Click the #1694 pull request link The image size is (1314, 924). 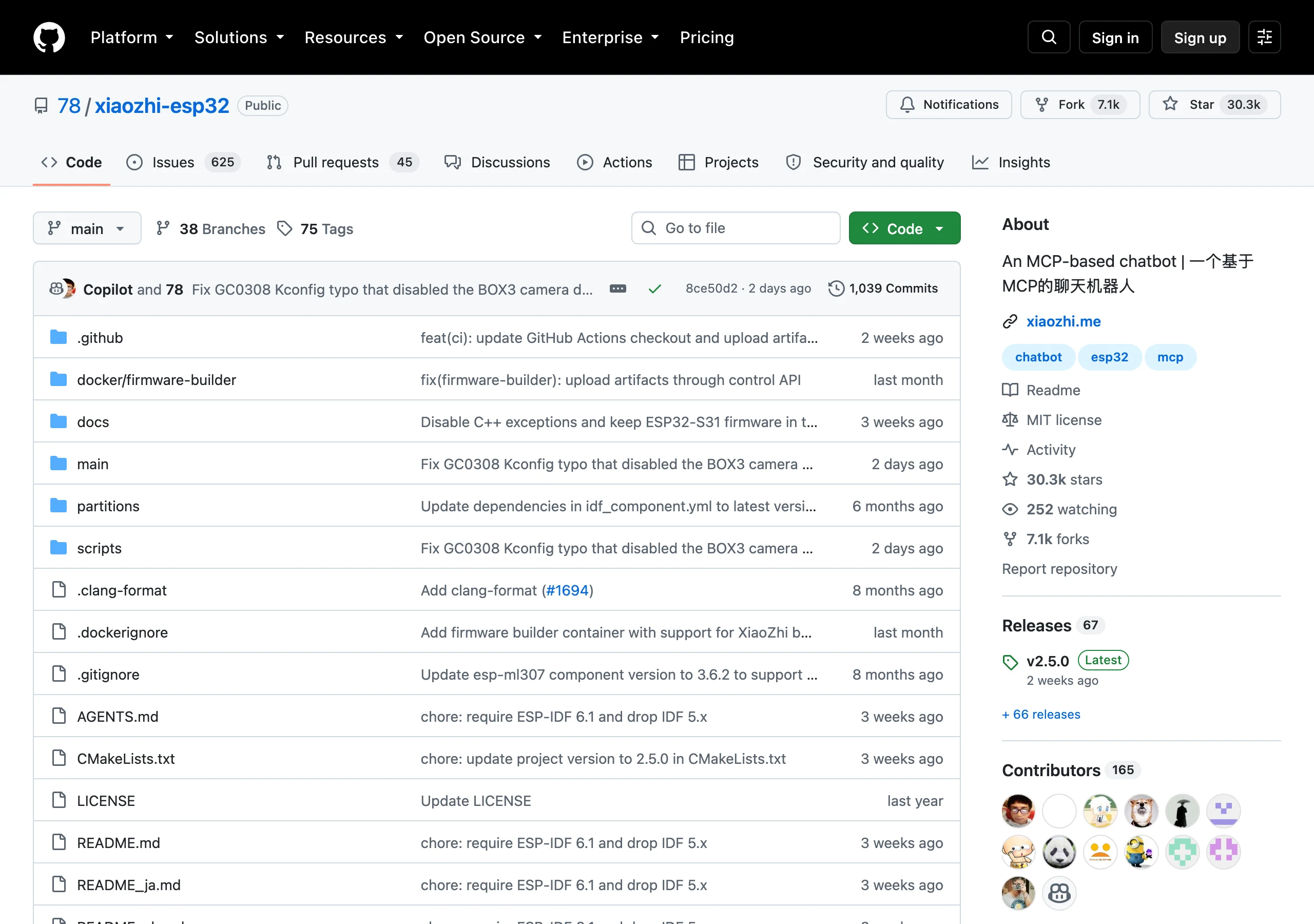[x=567, y=590]
